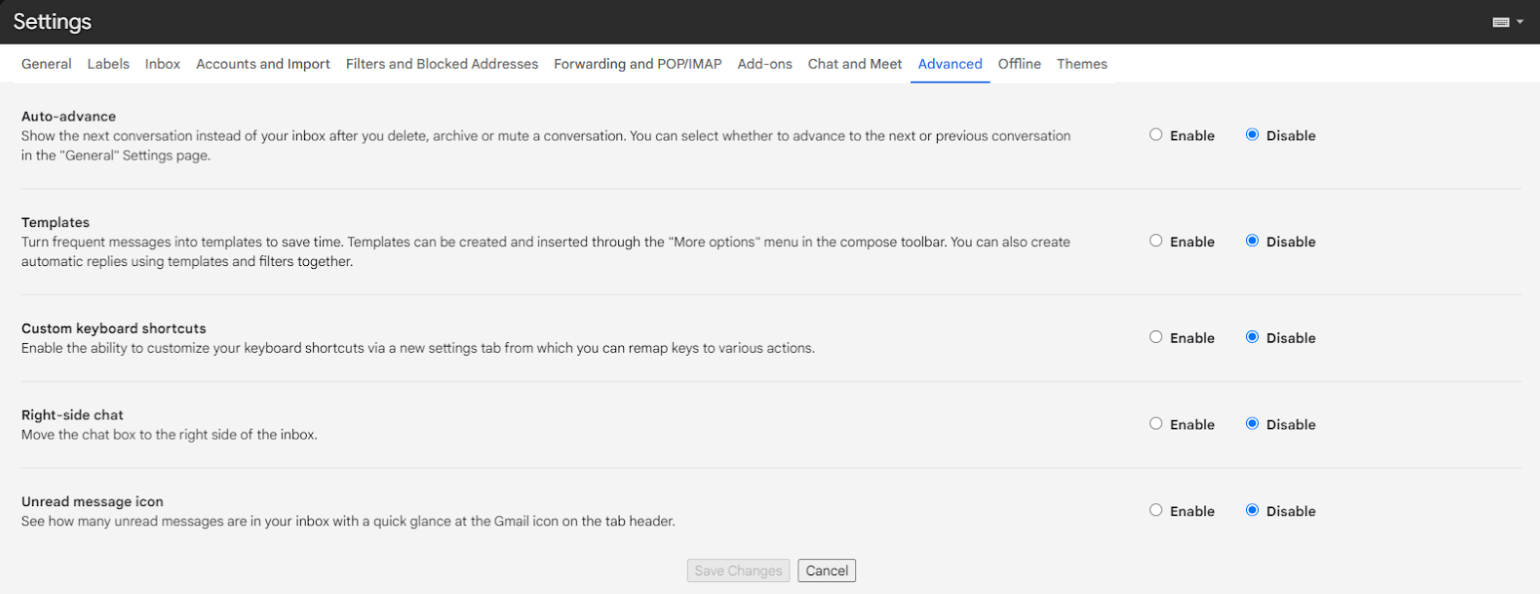Screen dimensions: 1540x594
Task: Switch to Filters and Blocked Addresses tab
Action: [442, 64]
